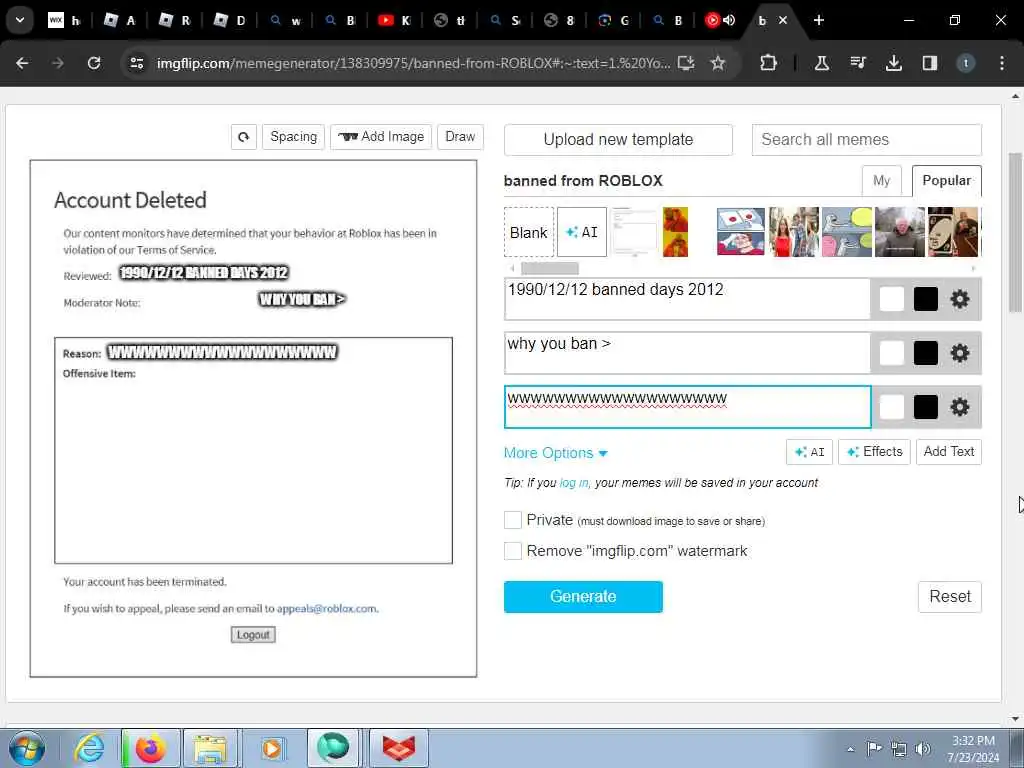
Task: Open settings gear for the 'wwwww' text box
Action: [959, 407]
